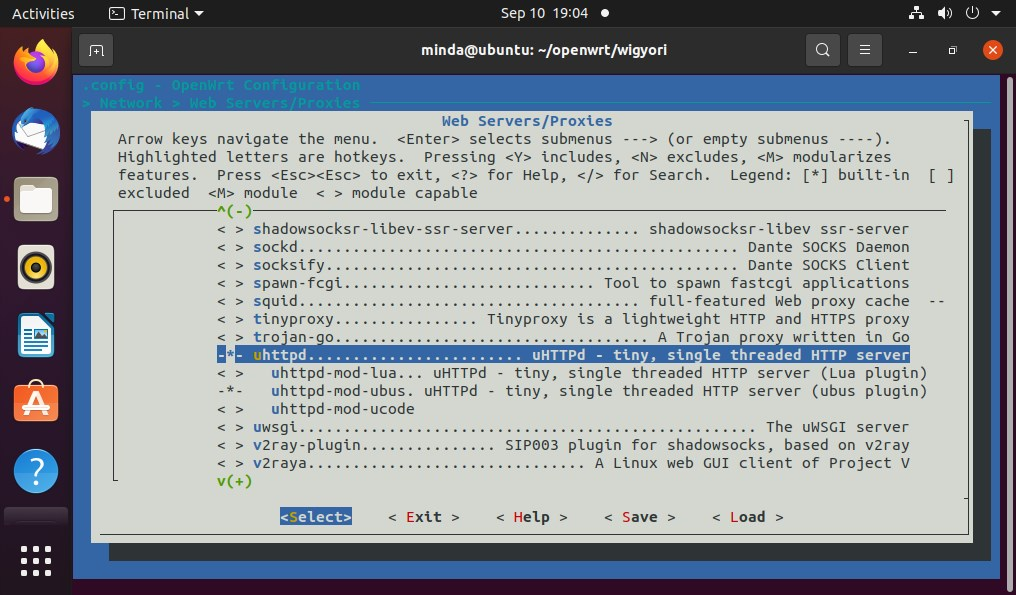Toggle the shadowsocksr-libev-ssr-server module box
Image resolution: width=1016 pixels, height=595 pixels.
coord(231,229)
